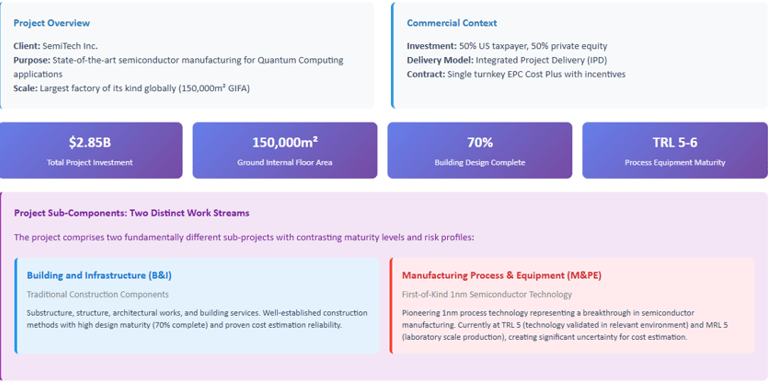
Task: Select the 150,000m² Ground Internal Floor Area card
Action: tap(285, 150)
